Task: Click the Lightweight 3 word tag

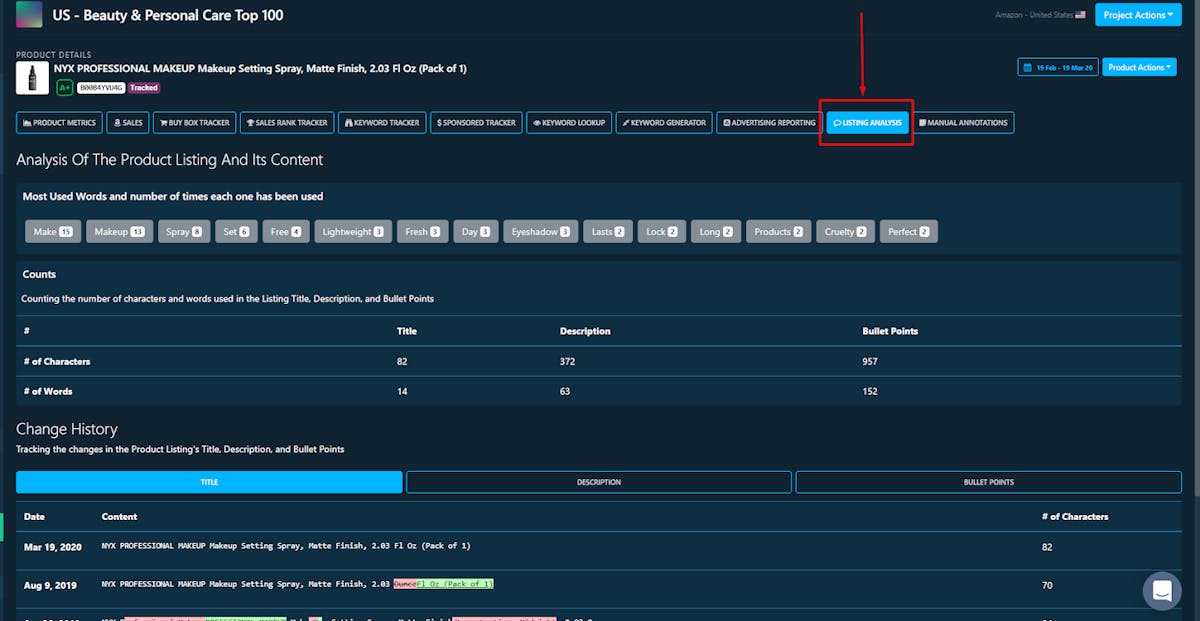Action: (353, 232)
